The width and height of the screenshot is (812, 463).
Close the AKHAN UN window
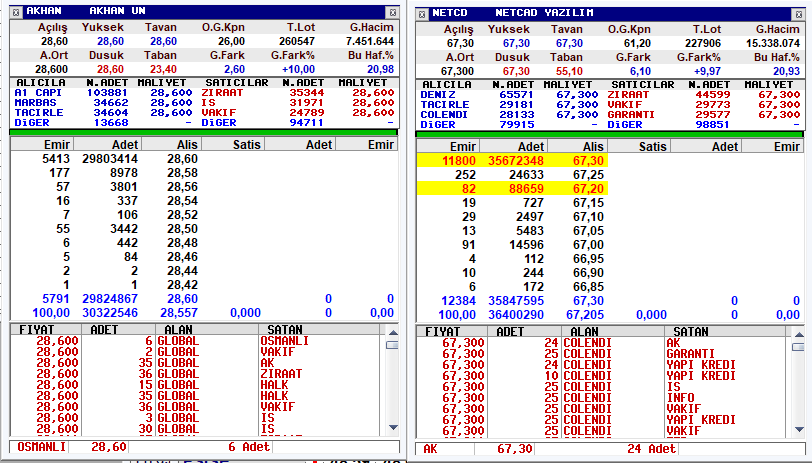pyautogui.click(x=393, y=12)
